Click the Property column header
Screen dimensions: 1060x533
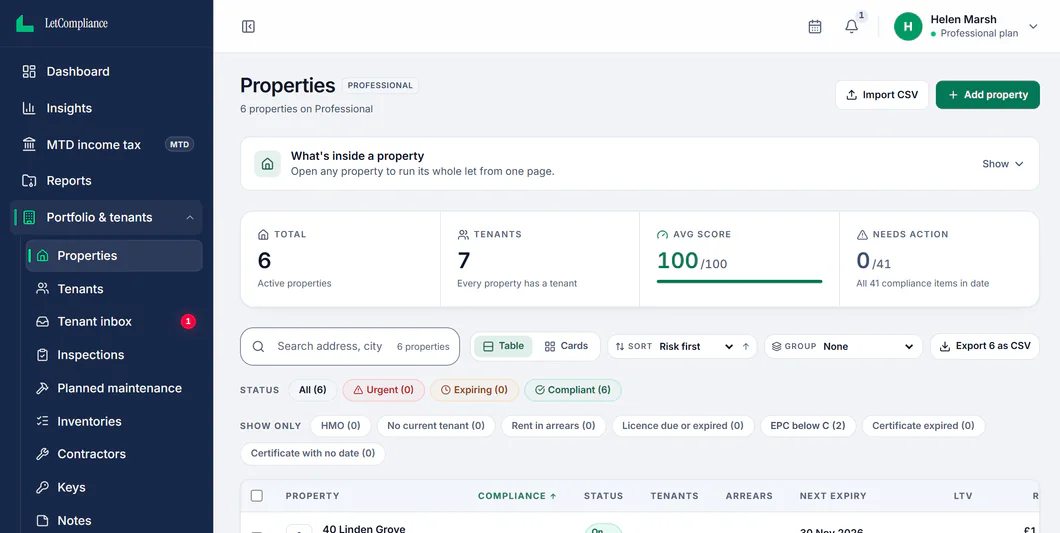click(x=312, y=496)
